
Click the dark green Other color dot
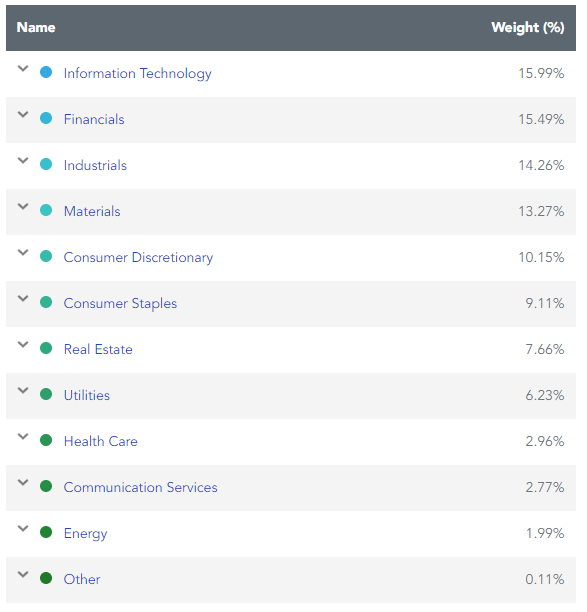coord(46,578)
